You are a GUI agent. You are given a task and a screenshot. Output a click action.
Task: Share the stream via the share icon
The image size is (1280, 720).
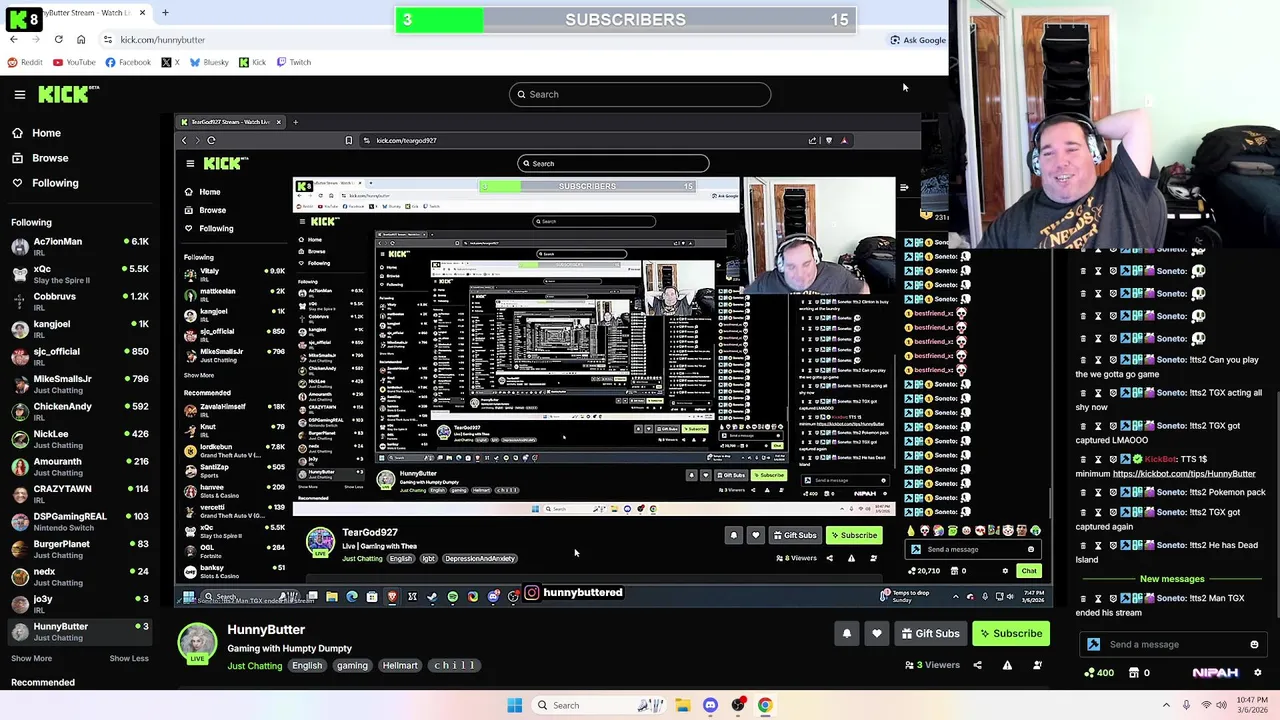coord(977,665)
